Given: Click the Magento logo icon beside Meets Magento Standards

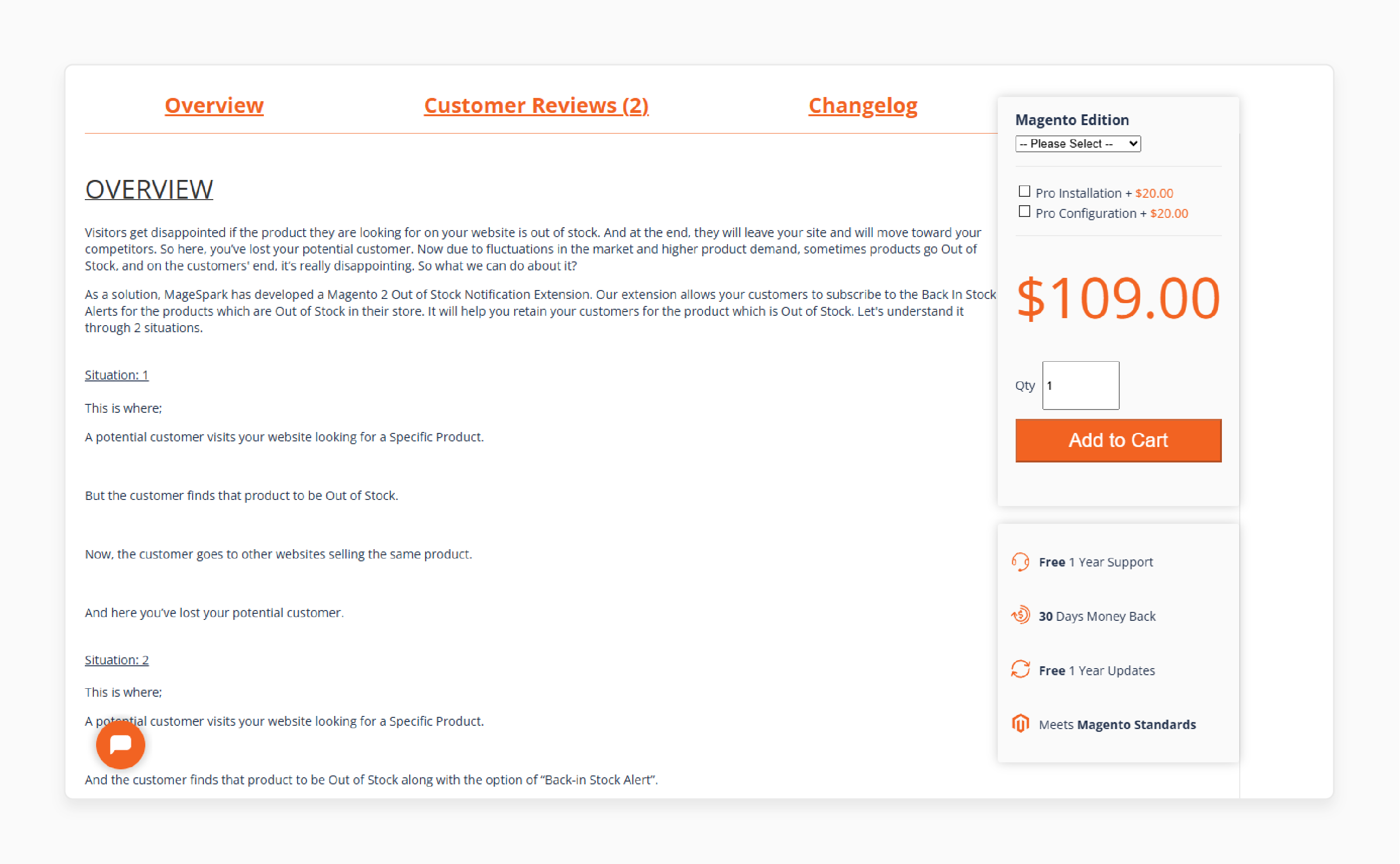Looking at the screenshot, I should 1020,723.
